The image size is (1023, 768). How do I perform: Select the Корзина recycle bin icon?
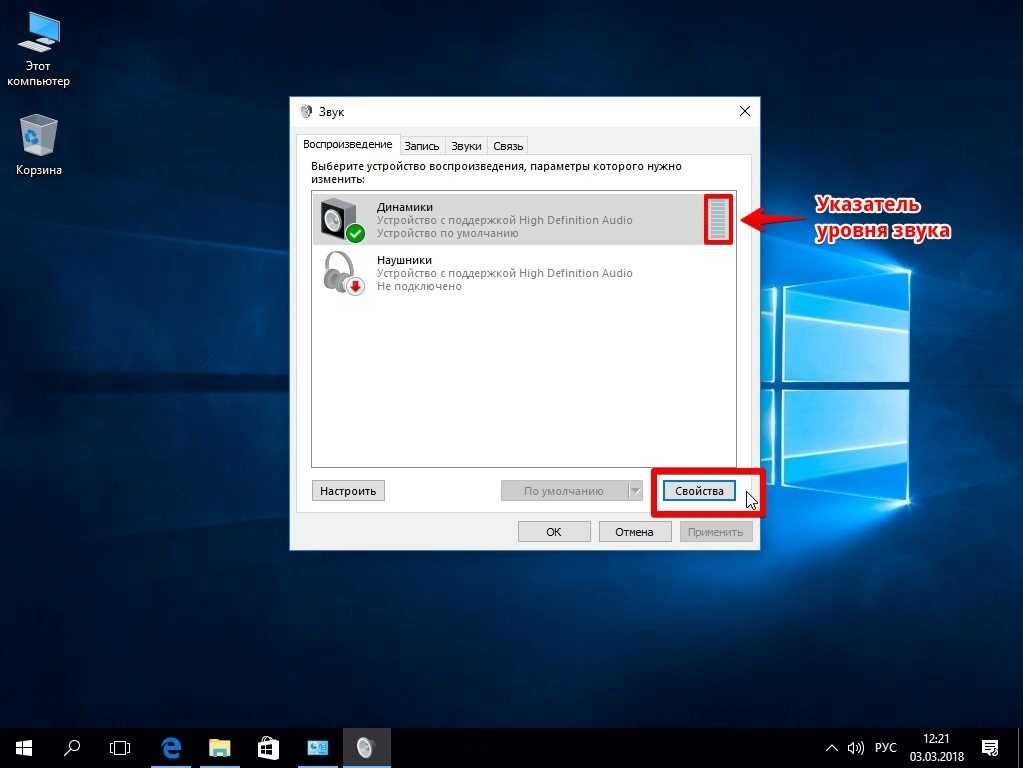coord(38,144)
